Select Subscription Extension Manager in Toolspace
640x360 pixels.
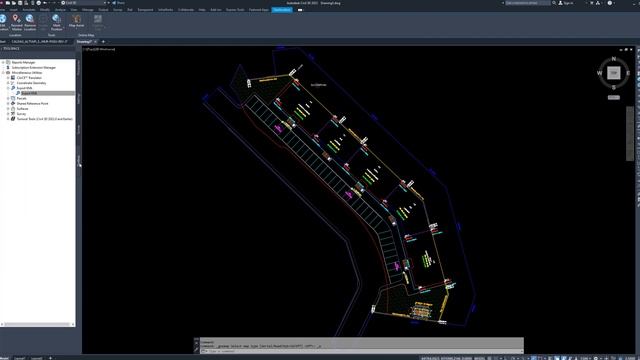click(x=33, y=67)
